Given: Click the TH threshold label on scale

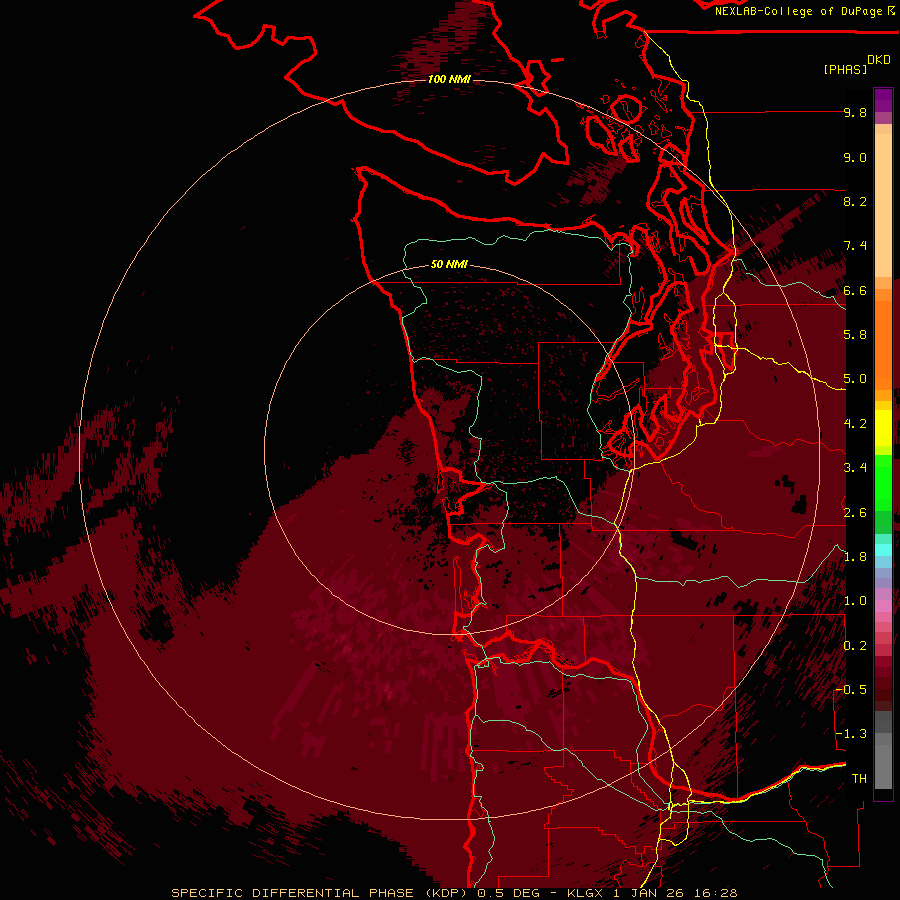Looking at the screenshot, I should pyautogui.click(x=859, y=778).
